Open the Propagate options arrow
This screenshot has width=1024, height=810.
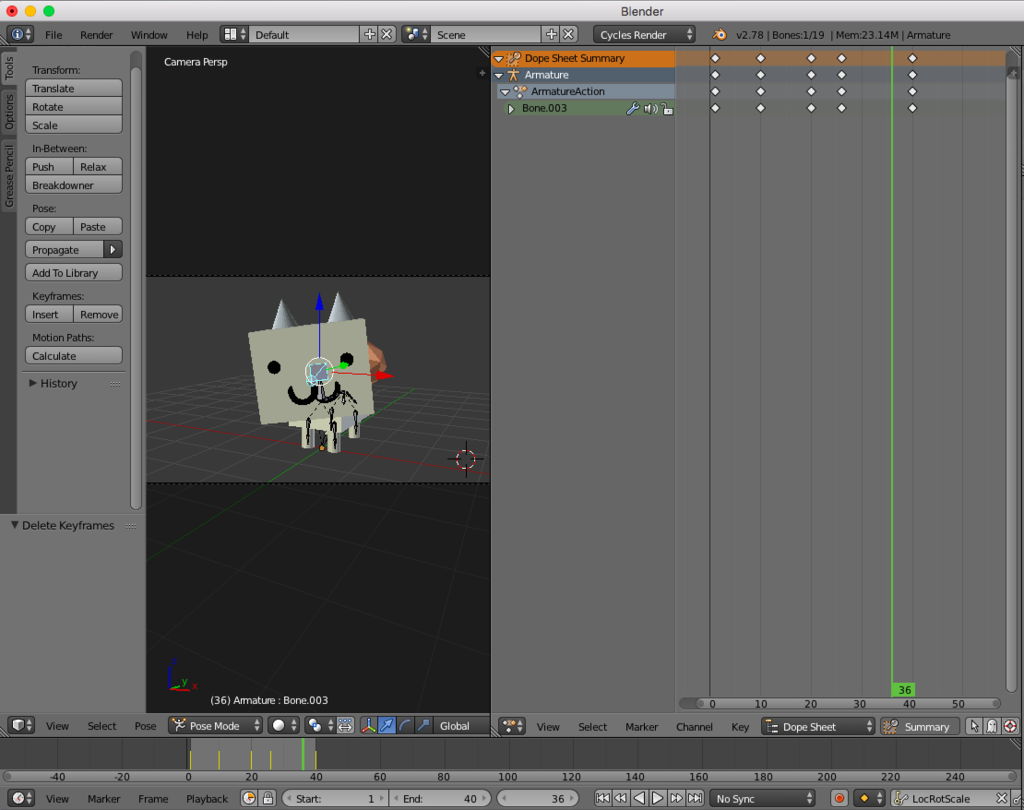pyautogui.click(x=113, y=250)
